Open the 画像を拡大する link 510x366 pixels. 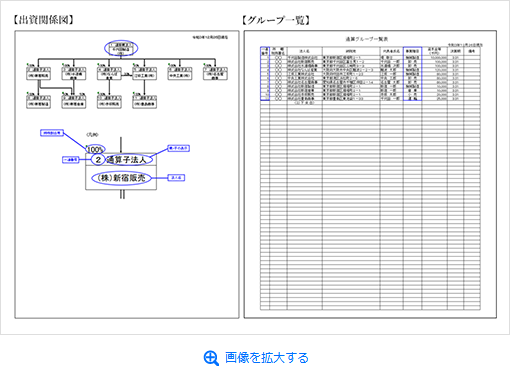pyautogui.click(x=267, y=358)
